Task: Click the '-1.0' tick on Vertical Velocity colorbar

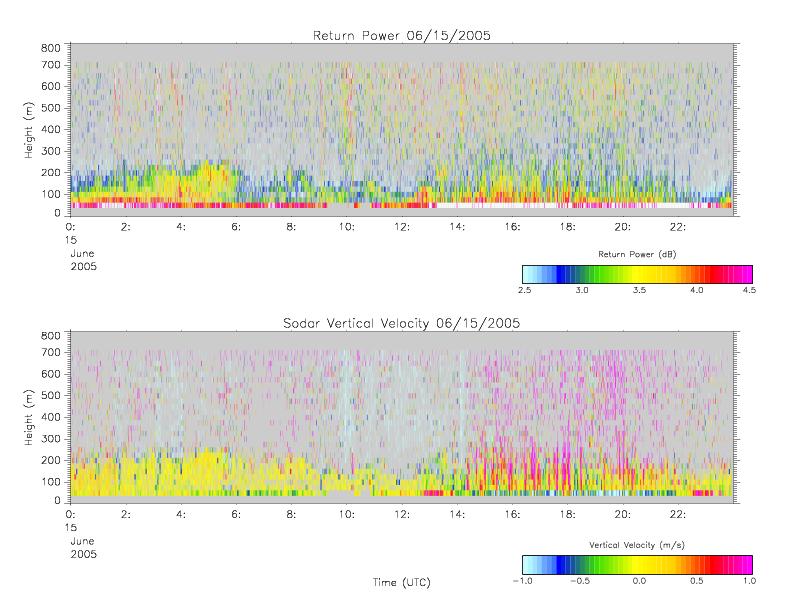Action: click(x=522, y=581)
